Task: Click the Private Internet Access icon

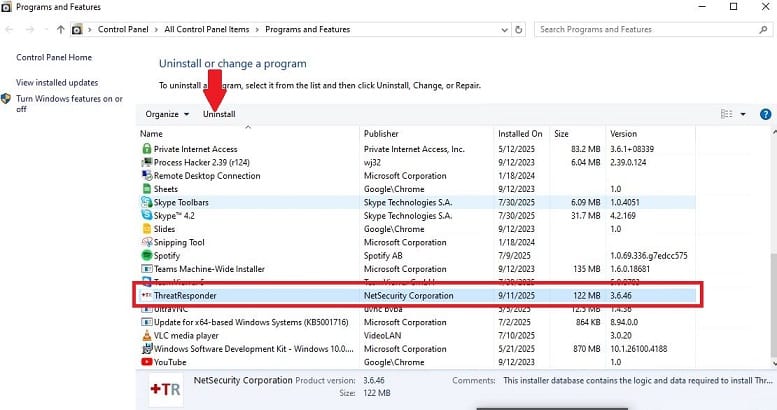Action: pos(146,149)
